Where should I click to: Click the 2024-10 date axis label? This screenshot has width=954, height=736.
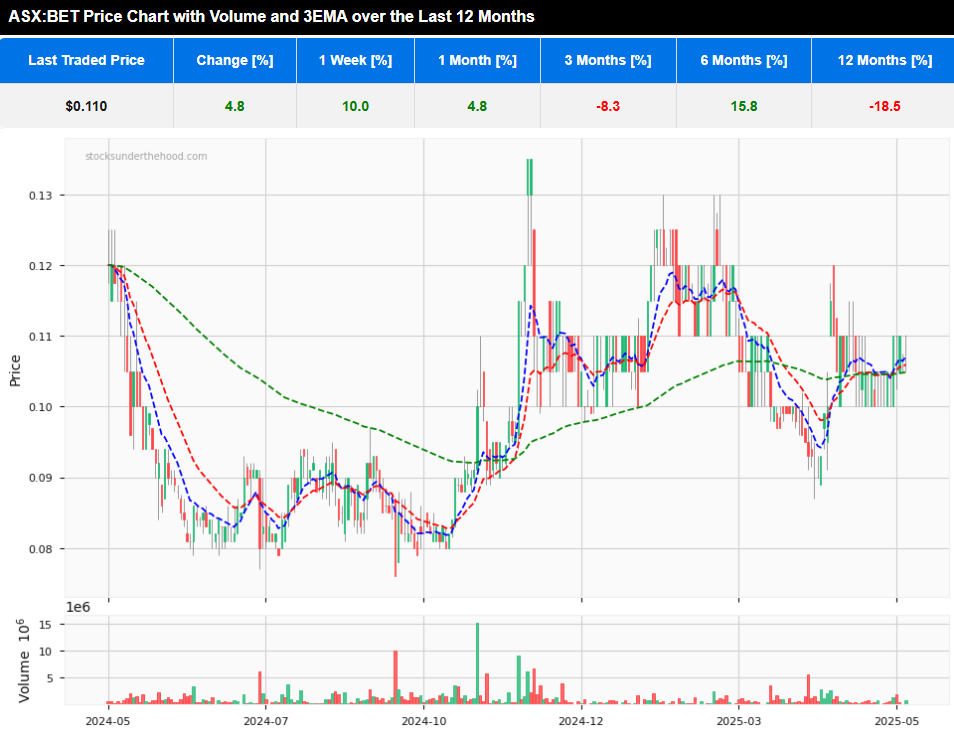point(423,721)
